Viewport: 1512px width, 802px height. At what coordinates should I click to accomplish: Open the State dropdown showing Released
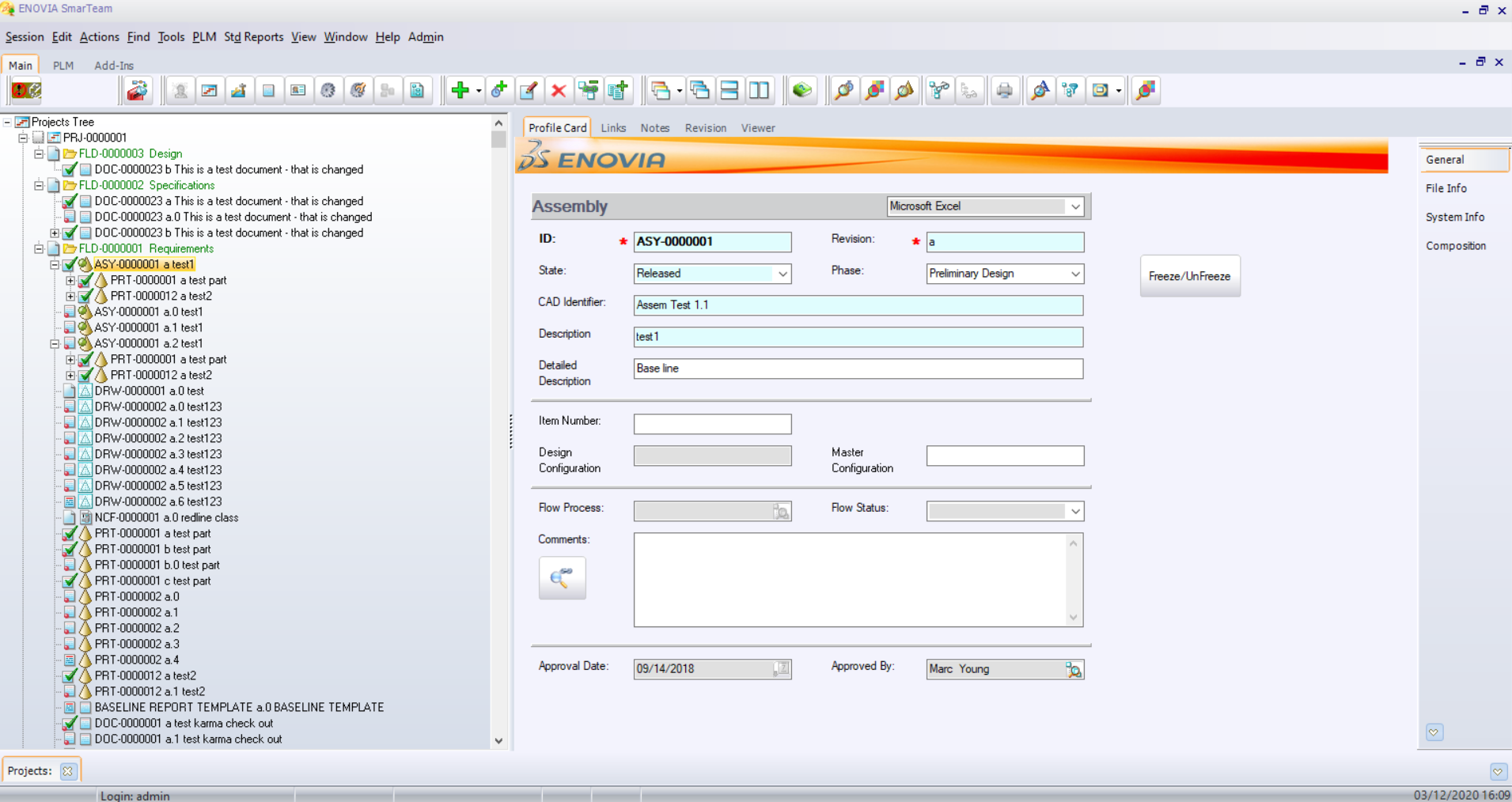782,274
